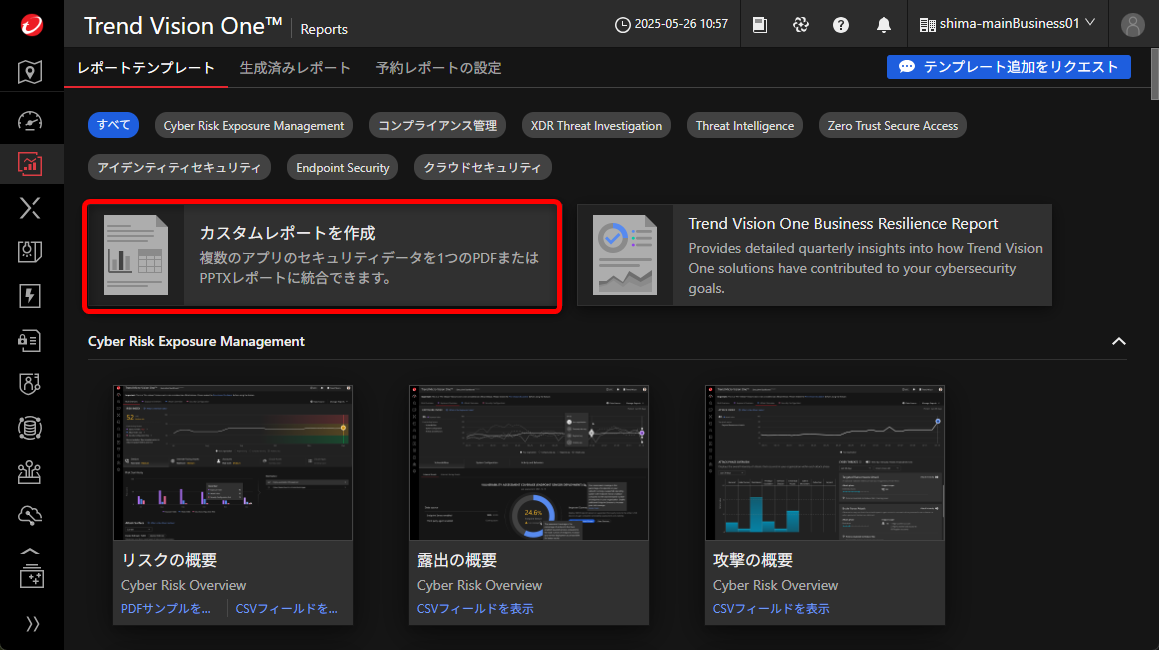The image size is (1159, 650).
Task: Open the user account avatar
Action: click(x=1132, y=24)
